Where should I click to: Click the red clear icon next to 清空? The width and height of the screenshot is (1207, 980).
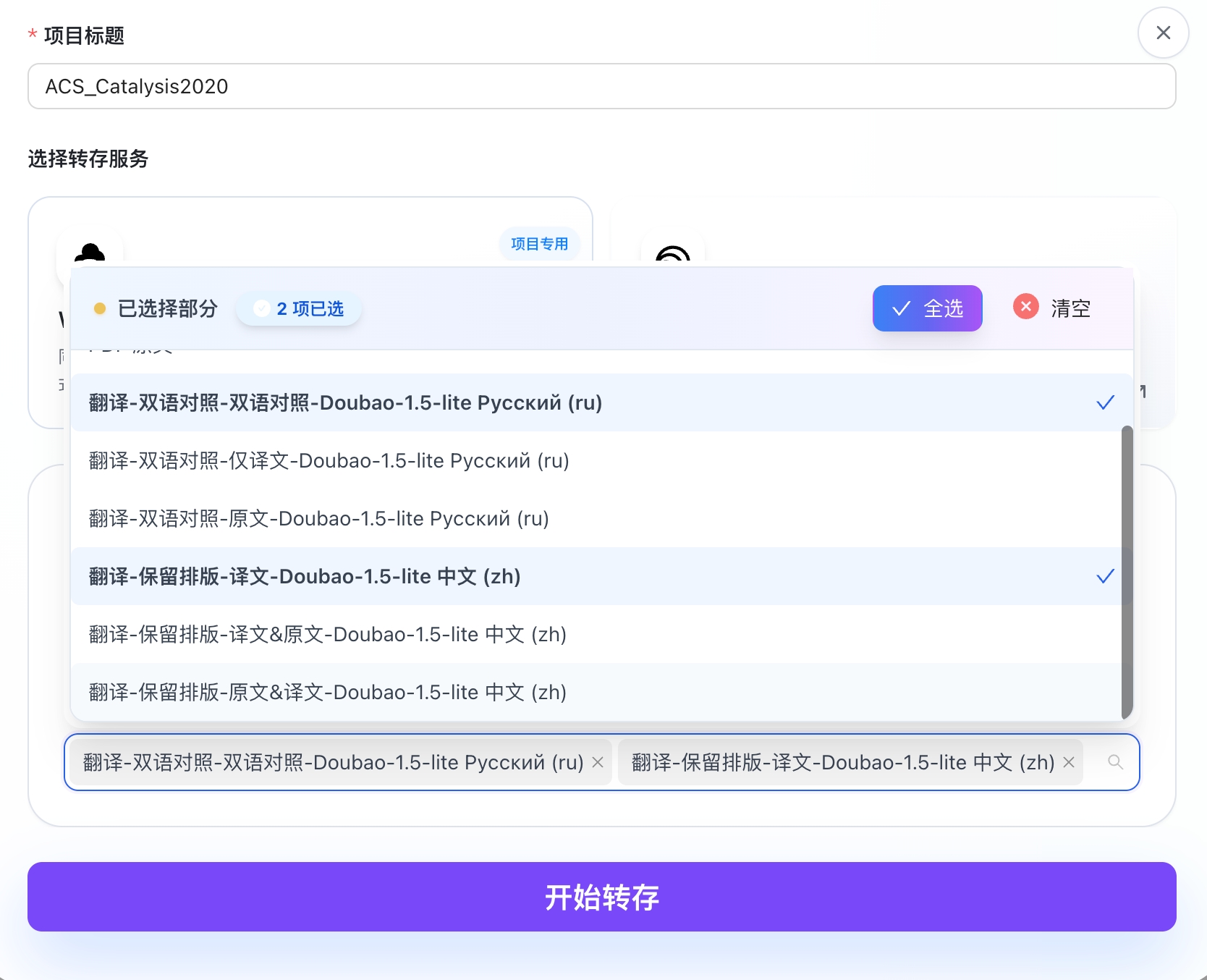(1025, 307)
